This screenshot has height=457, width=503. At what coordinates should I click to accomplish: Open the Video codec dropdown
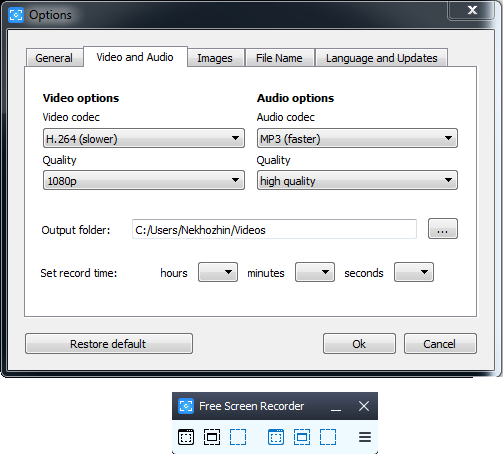click(144, 138)
